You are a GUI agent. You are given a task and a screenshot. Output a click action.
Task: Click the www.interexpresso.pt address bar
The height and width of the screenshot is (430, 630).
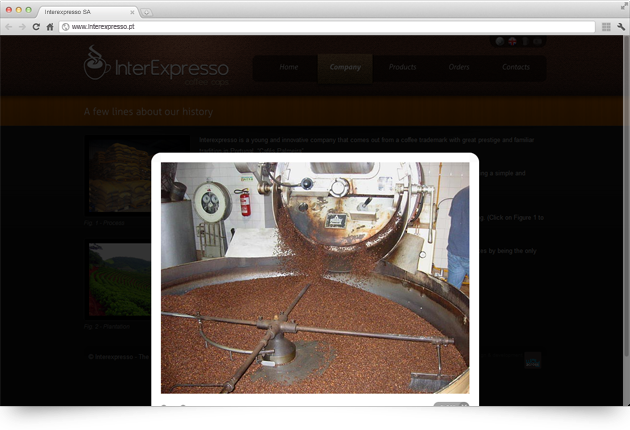click(327, 27)
